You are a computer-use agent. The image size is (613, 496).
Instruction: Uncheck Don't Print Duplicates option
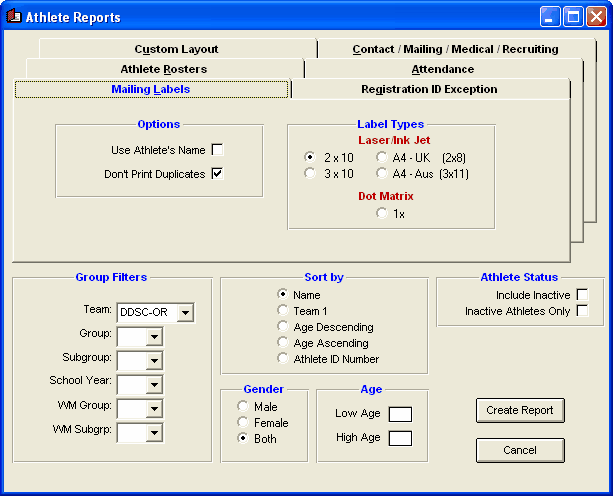click(x=217, y=173)
